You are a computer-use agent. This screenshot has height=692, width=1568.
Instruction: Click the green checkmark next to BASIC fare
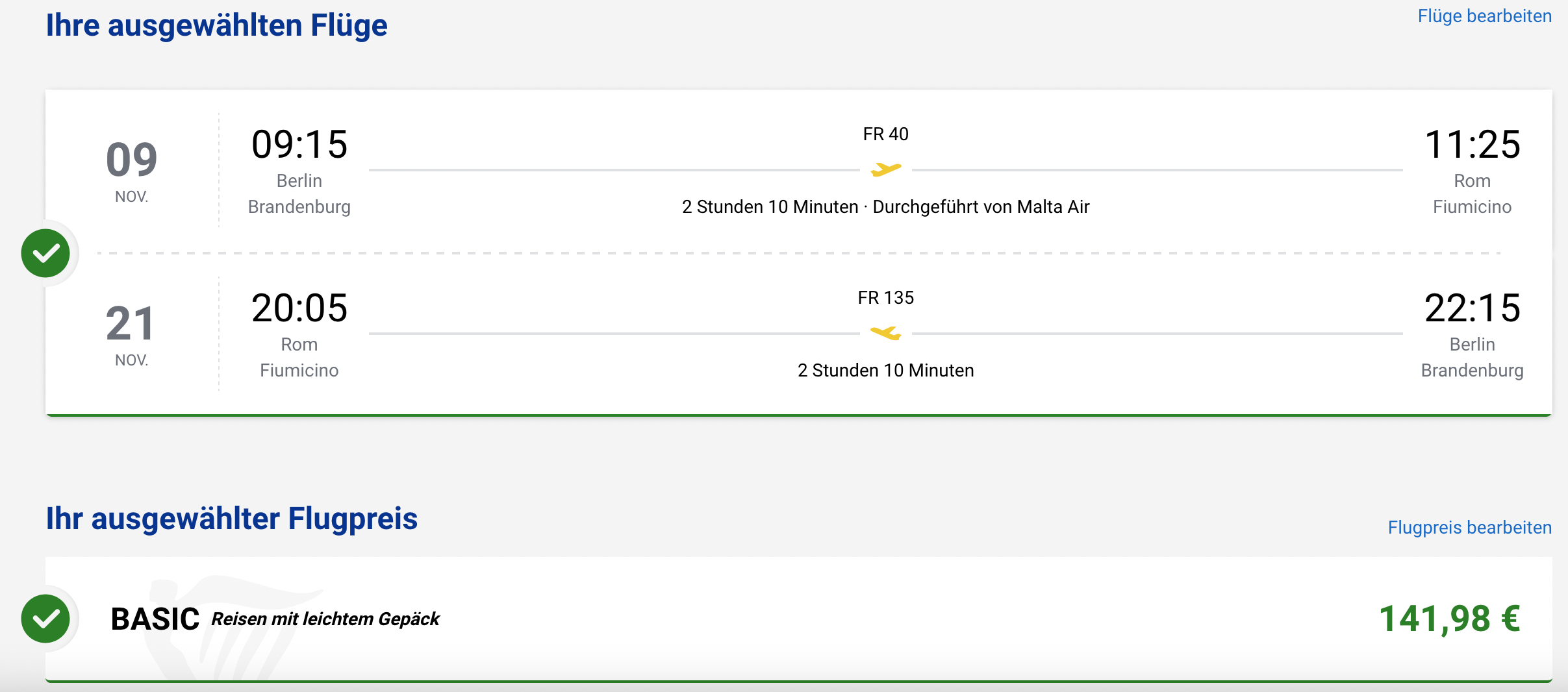coord(45,619)
